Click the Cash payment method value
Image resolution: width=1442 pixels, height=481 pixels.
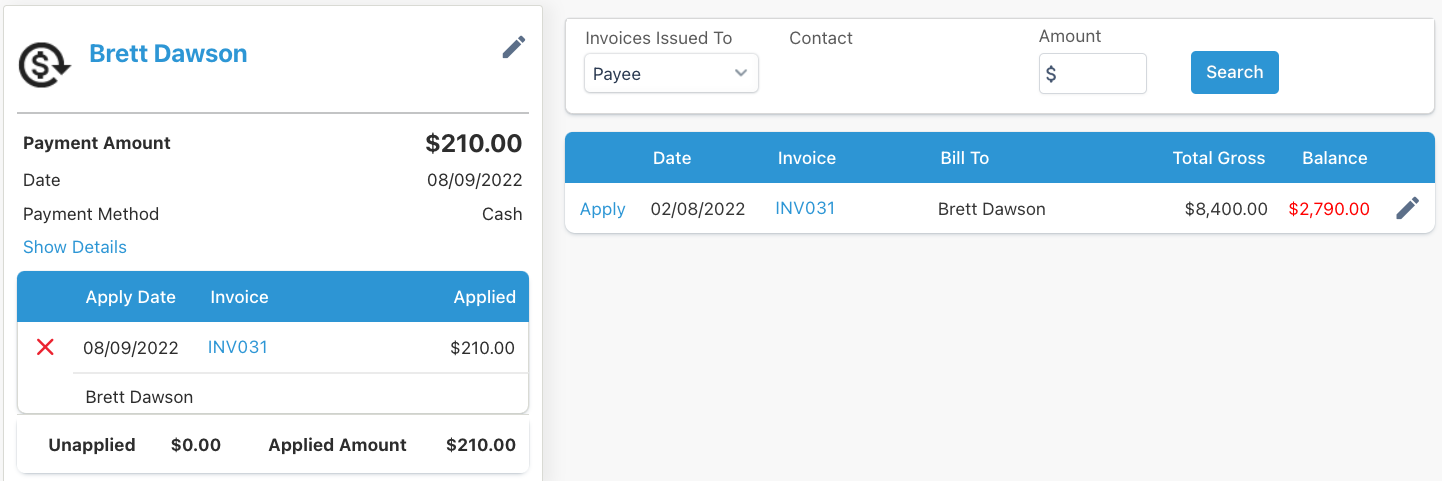(x=502, y=214)
